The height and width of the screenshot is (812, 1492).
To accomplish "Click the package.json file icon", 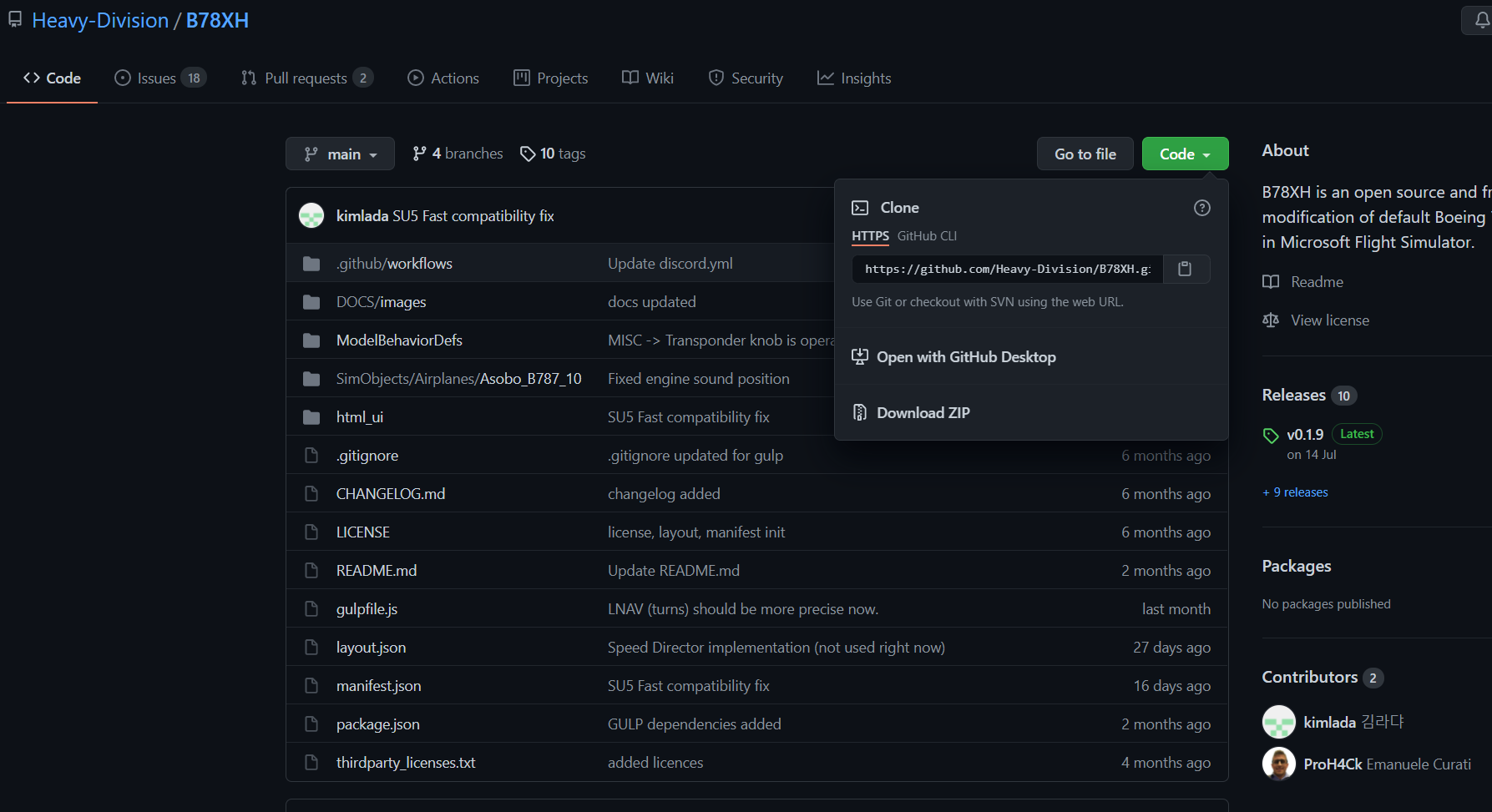I will pyautogui.click(x=311, y=724).
